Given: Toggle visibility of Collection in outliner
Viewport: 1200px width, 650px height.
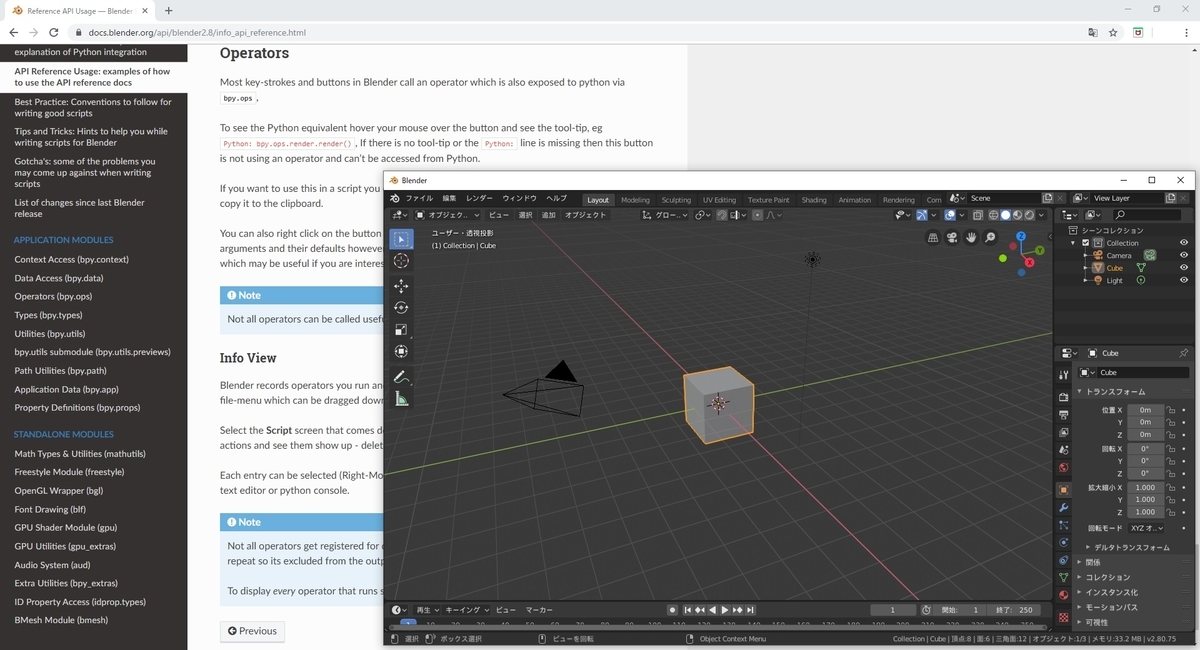Looking at the screenshot, I should click(1184, 242).
